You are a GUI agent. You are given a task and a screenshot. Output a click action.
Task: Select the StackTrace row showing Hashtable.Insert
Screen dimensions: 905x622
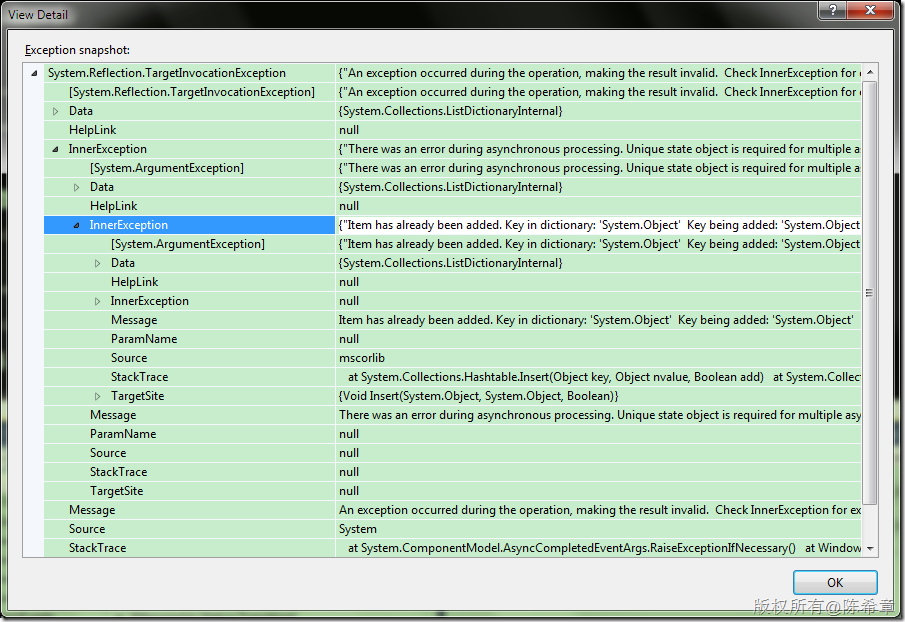(139, 377)
